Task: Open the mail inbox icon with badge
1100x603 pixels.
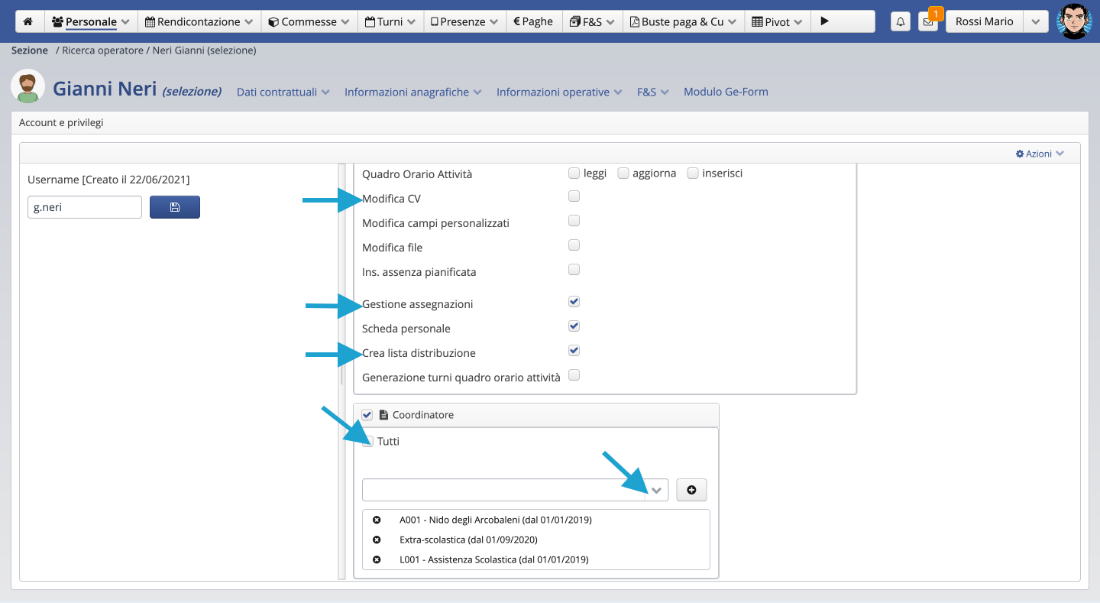Action: tap(928, 21)
